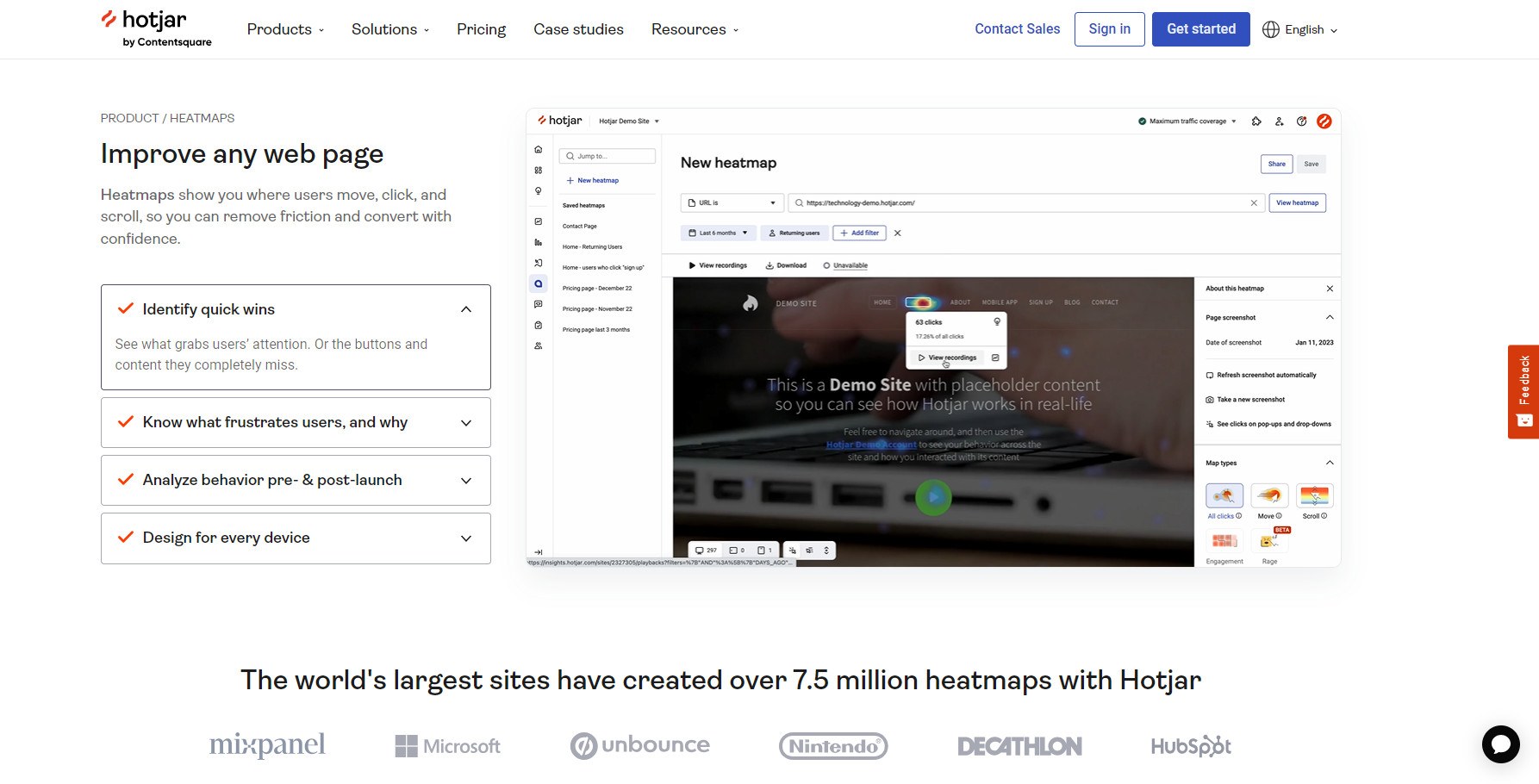This screenshot has width=1539, height=784.
Task: Open the Products dropdown menu
Action: tap(285, 29)
